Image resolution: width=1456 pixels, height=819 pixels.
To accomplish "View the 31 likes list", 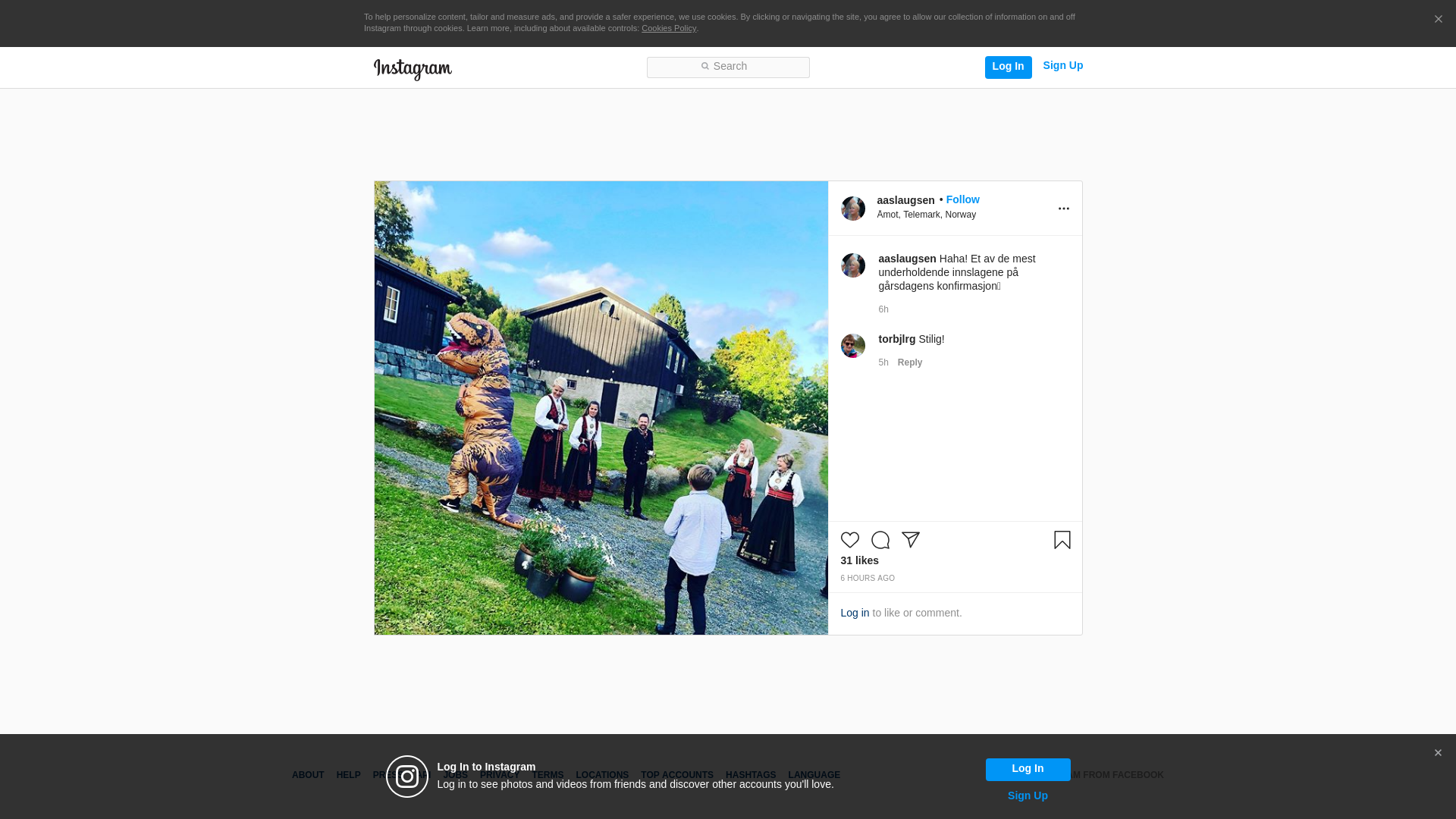I will point(859,560).
